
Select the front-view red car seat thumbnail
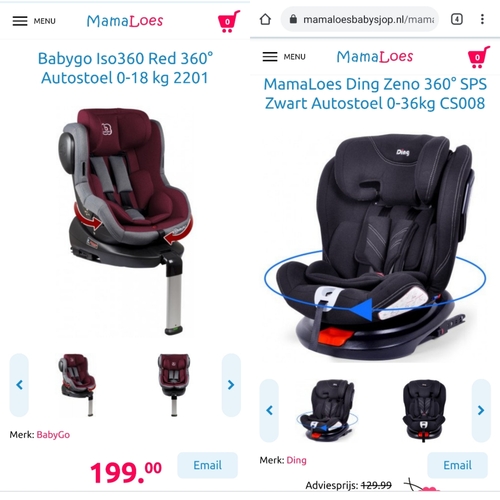pyautogui.click(x=174, y=385)
